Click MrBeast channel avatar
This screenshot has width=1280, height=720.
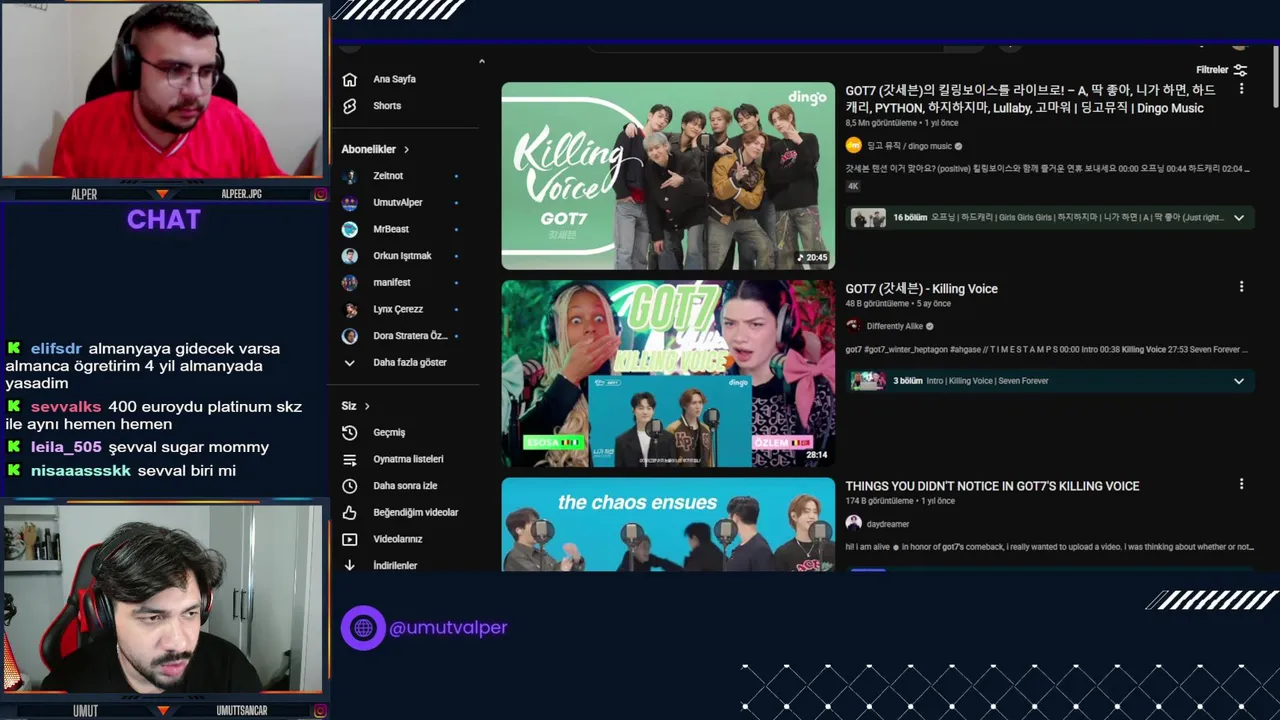349,229
